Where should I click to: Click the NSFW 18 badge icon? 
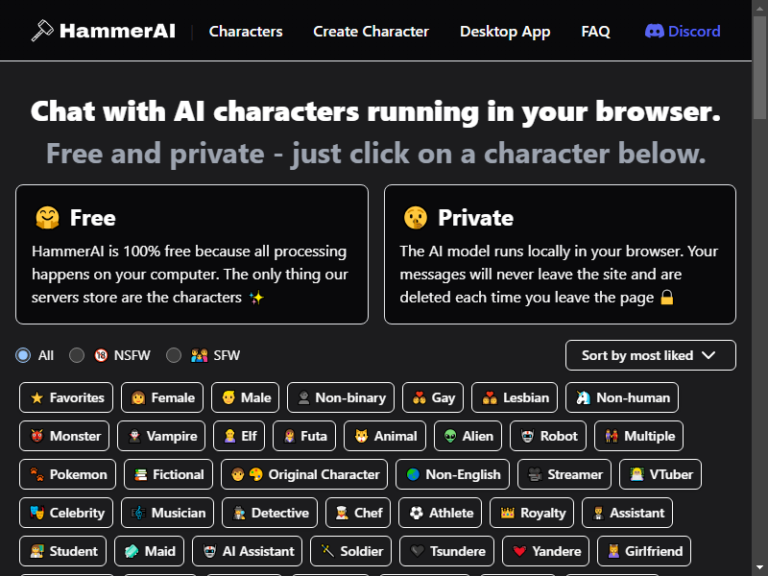tap(101, 355)
